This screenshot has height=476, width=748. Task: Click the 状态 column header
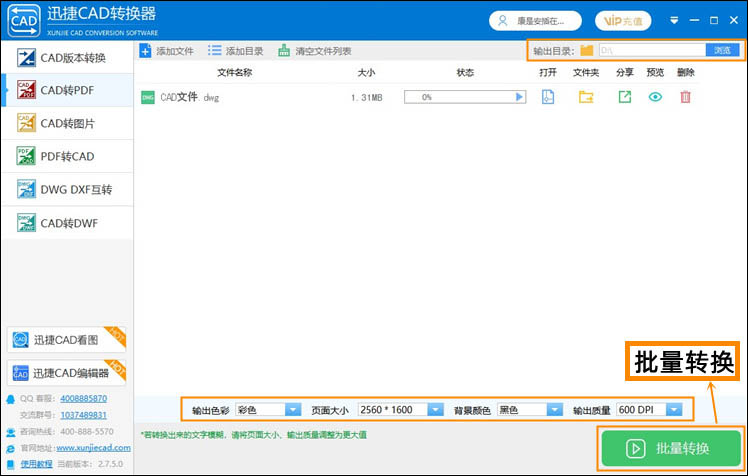point(465,72)
